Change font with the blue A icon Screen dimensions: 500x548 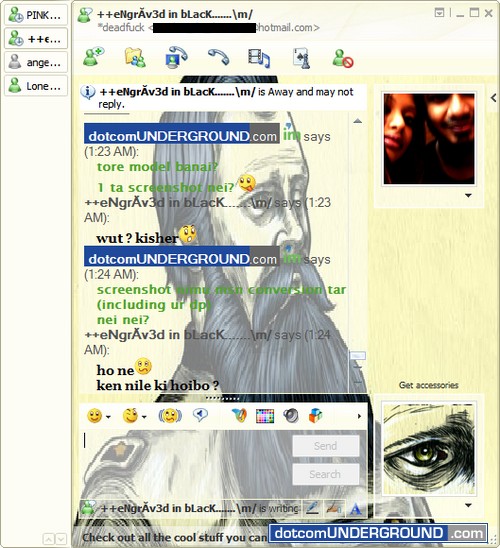(x=356, y=509)
